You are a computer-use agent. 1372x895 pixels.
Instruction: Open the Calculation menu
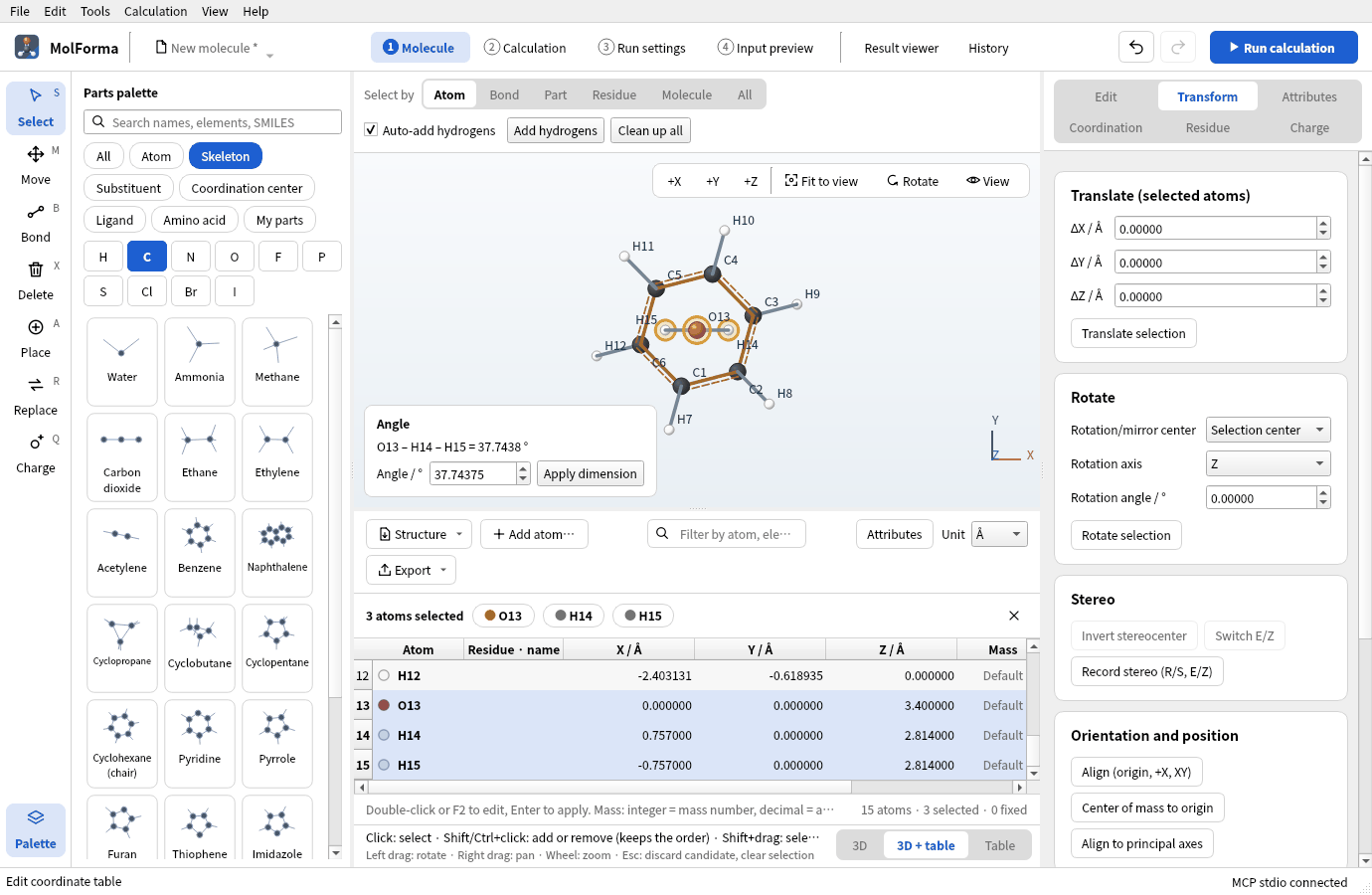[x=155, y=11]
